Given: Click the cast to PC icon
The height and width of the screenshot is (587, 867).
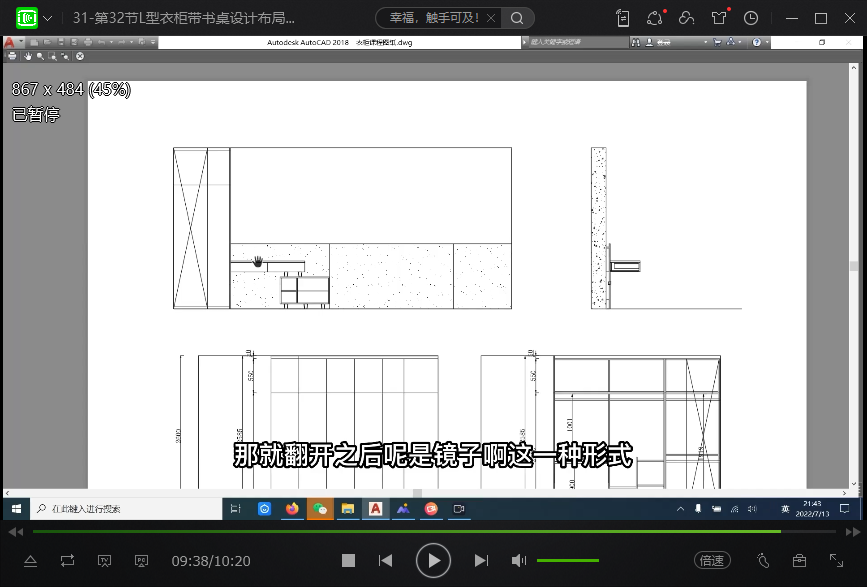Looking at the screenshot, I should coord(142,561).
